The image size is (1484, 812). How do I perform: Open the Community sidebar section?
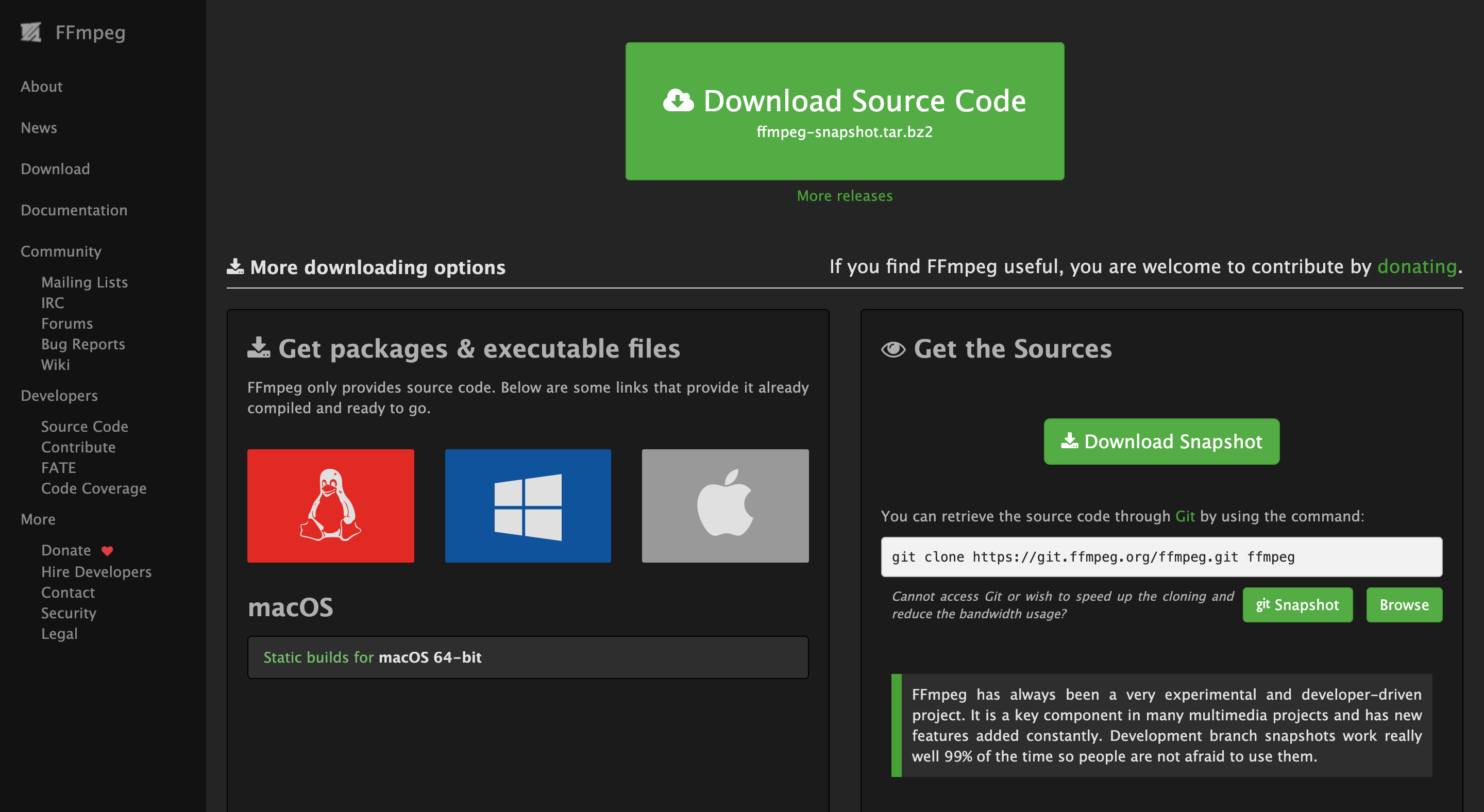pos(61,251)
